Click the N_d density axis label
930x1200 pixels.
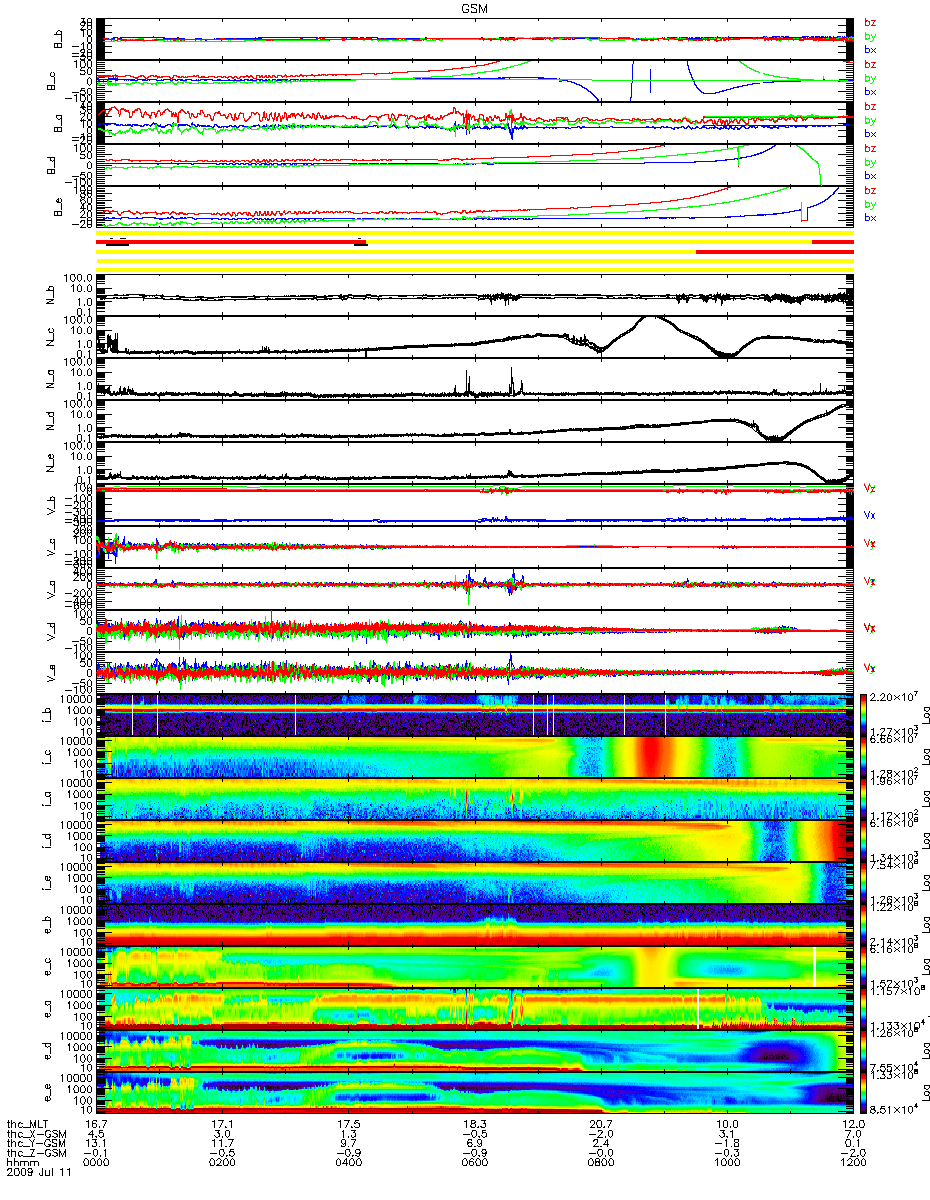coord(51,421)
